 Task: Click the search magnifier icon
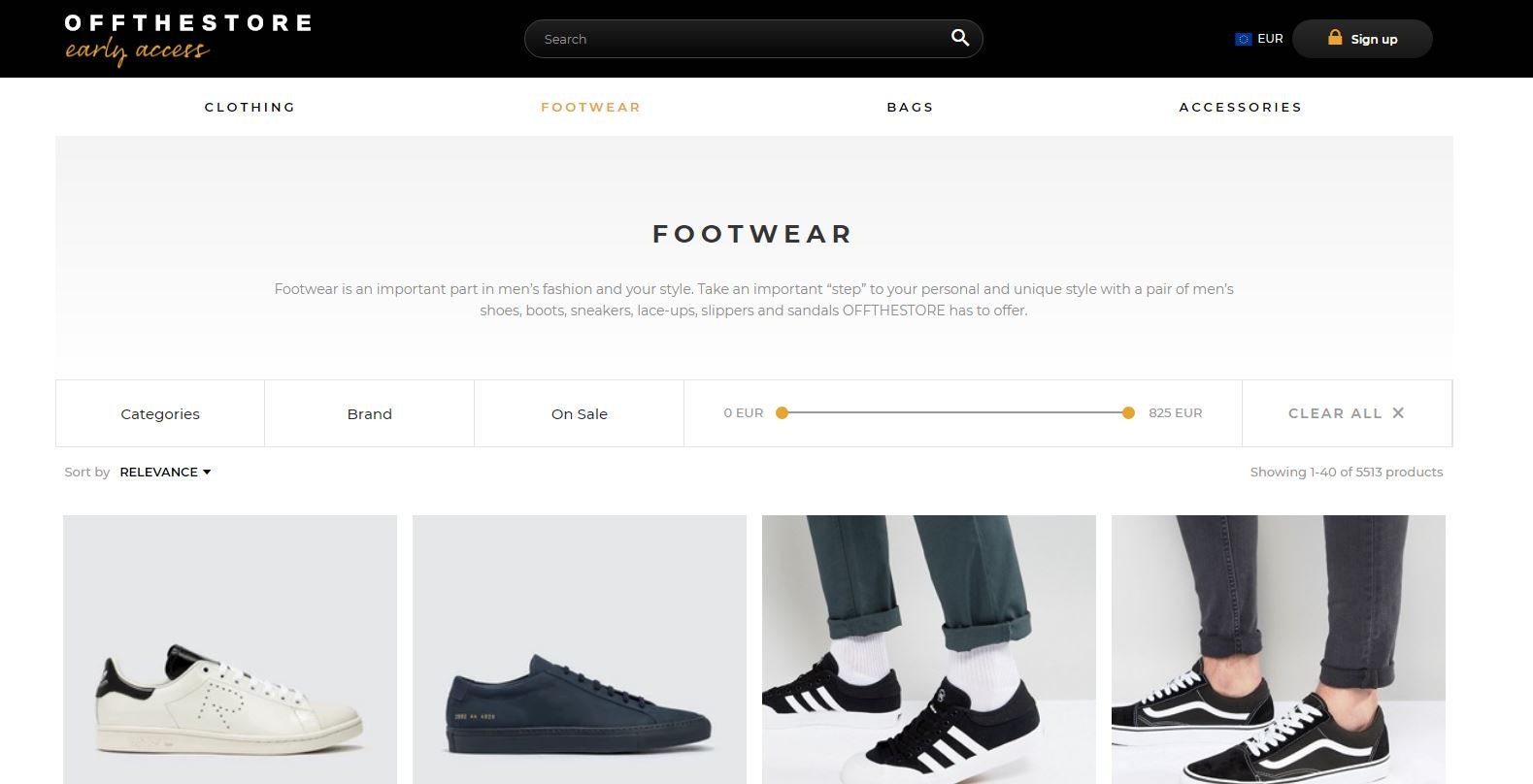pyautogui.click(x=959, y=38)
